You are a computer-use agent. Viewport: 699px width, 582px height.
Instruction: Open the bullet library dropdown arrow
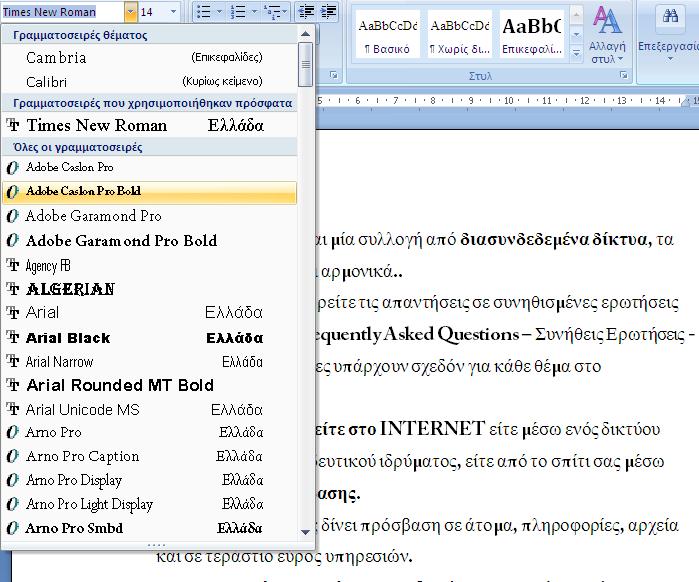pyautogui.click(x=219, y=12)
